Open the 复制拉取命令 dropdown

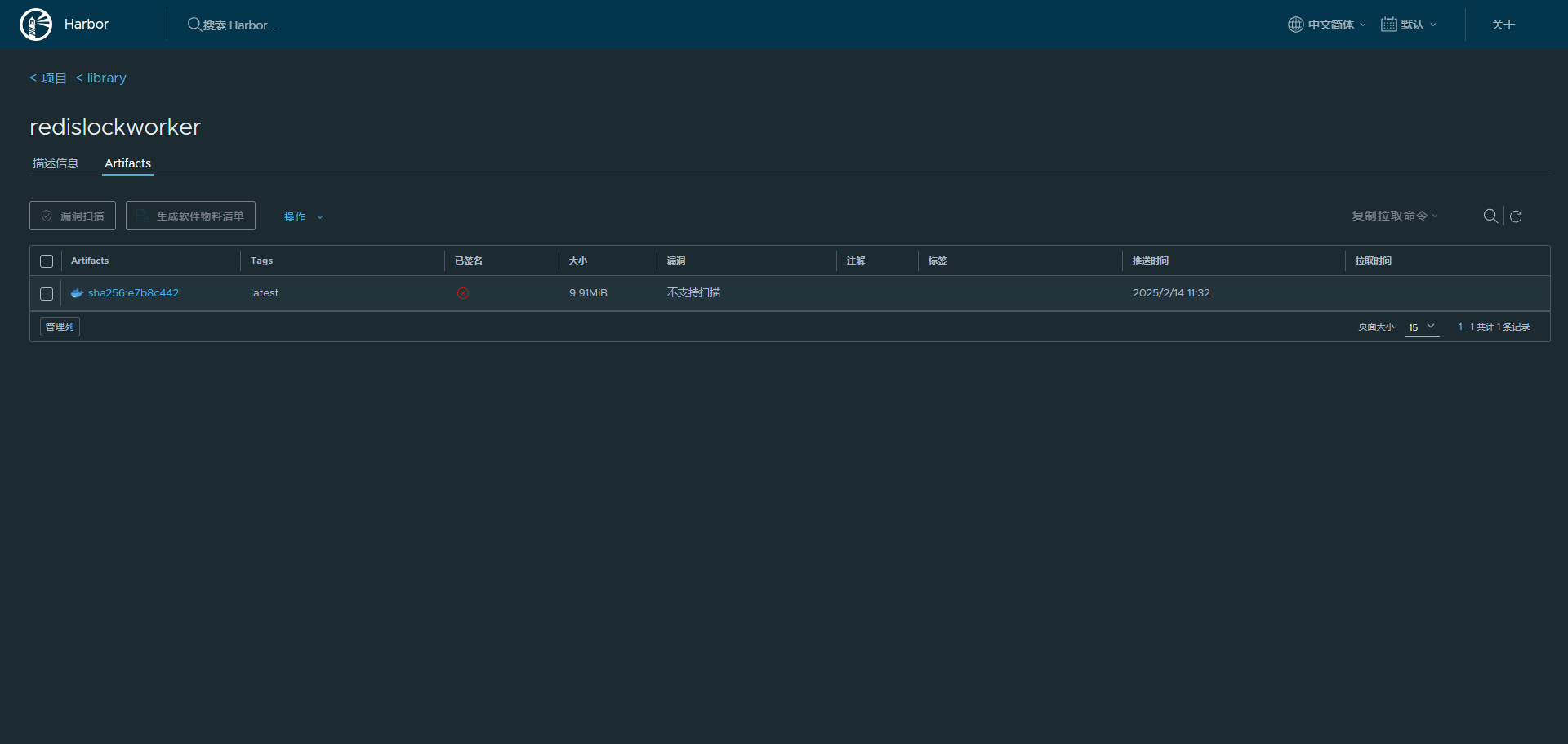pos(1395,216)
